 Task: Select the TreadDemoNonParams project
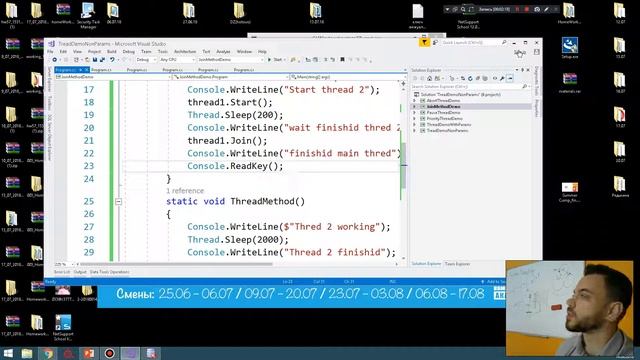(447, 131)
